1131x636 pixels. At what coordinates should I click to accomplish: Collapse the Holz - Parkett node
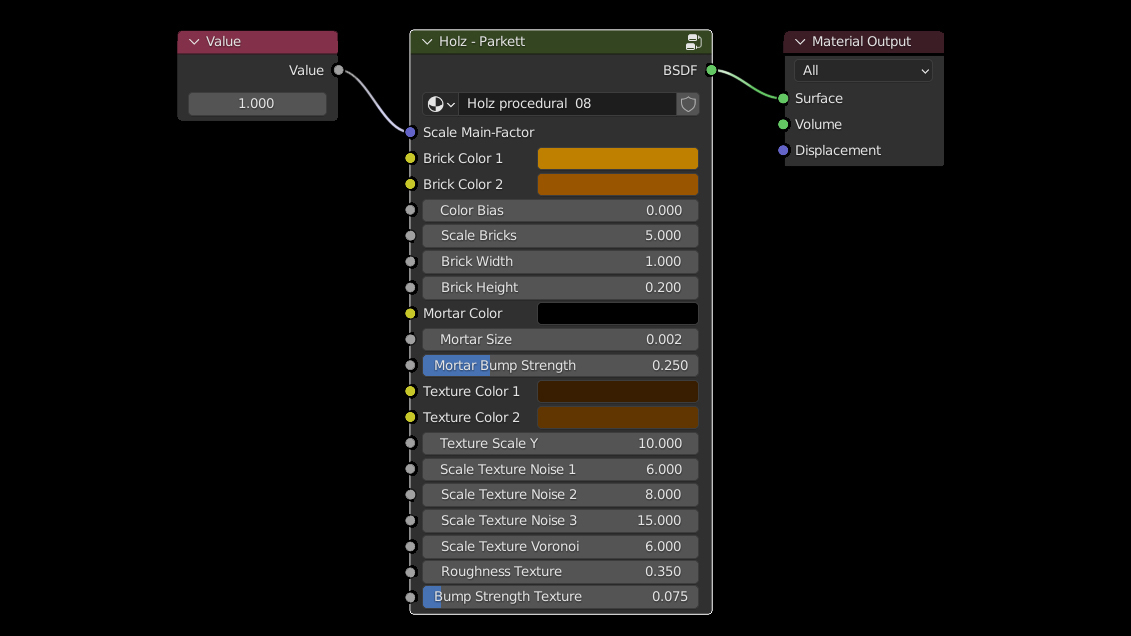(427, 42)
